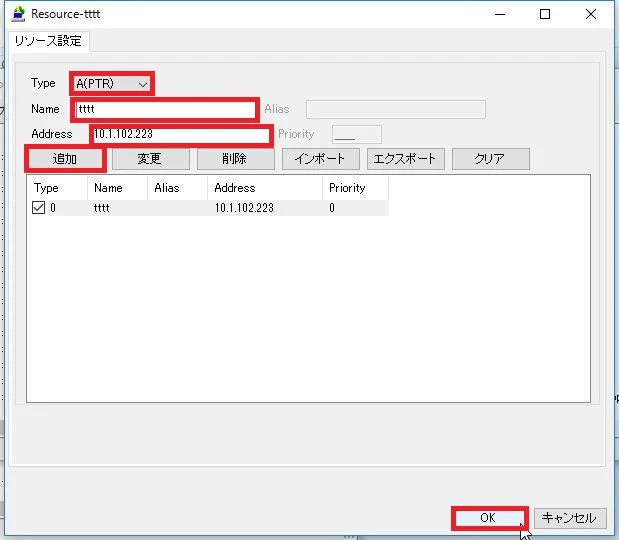Select the tttt name cell in list row
Screen dimensions: 619x540
pos(102,208)
